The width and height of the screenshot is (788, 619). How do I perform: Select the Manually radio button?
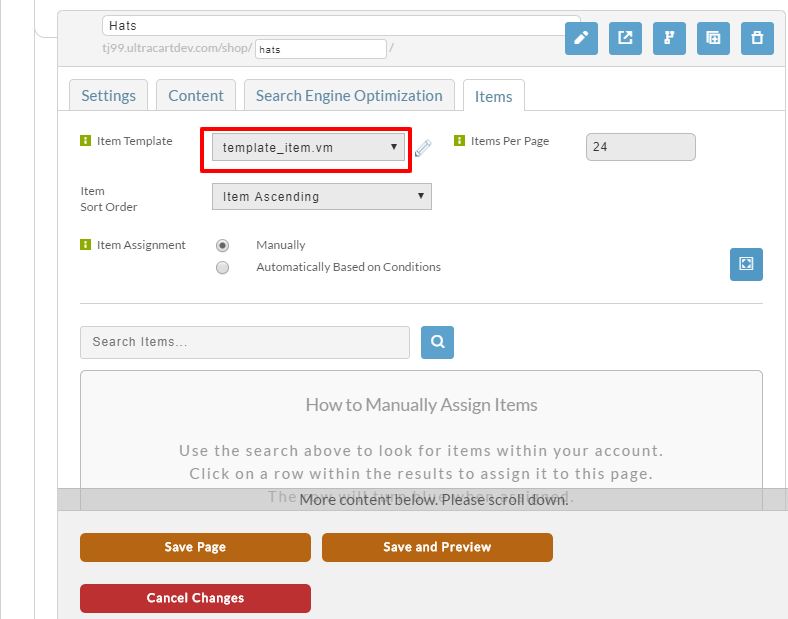coord(222,245)
